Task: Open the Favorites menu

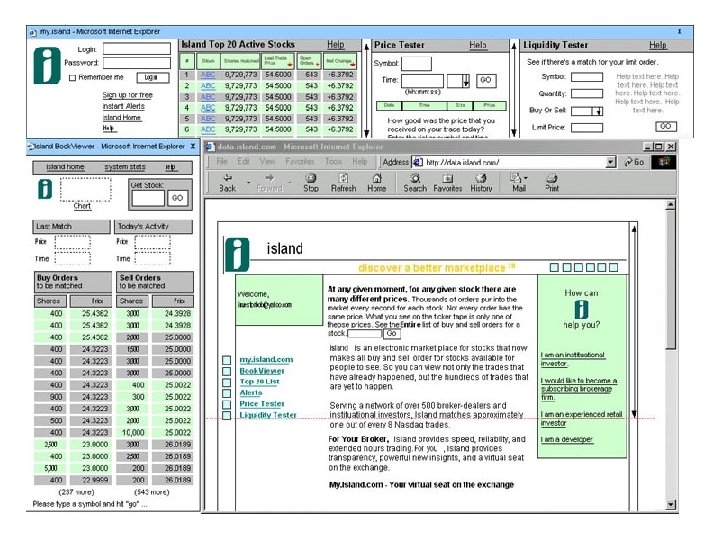Action: pos(300,162)
